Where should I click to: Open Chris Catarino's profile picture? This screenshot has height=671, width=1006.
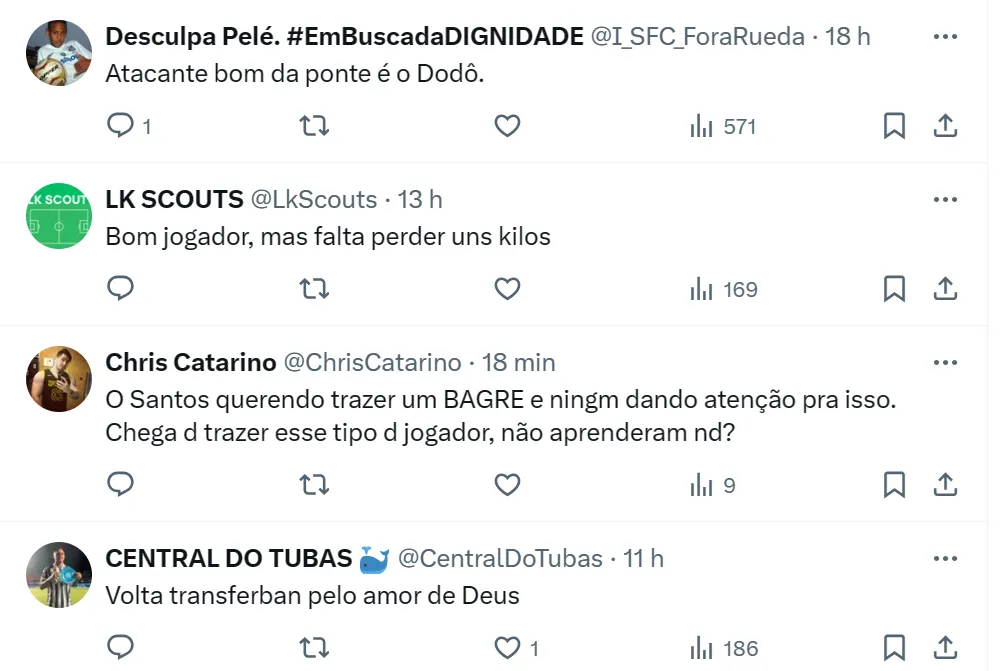(59, 379)
